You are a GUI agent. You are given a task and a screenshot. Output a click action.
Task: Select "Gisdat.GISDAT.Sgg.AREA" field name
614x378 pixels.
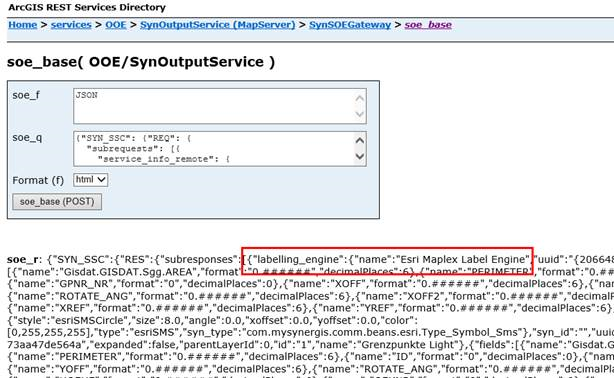[x=127, y=271]
